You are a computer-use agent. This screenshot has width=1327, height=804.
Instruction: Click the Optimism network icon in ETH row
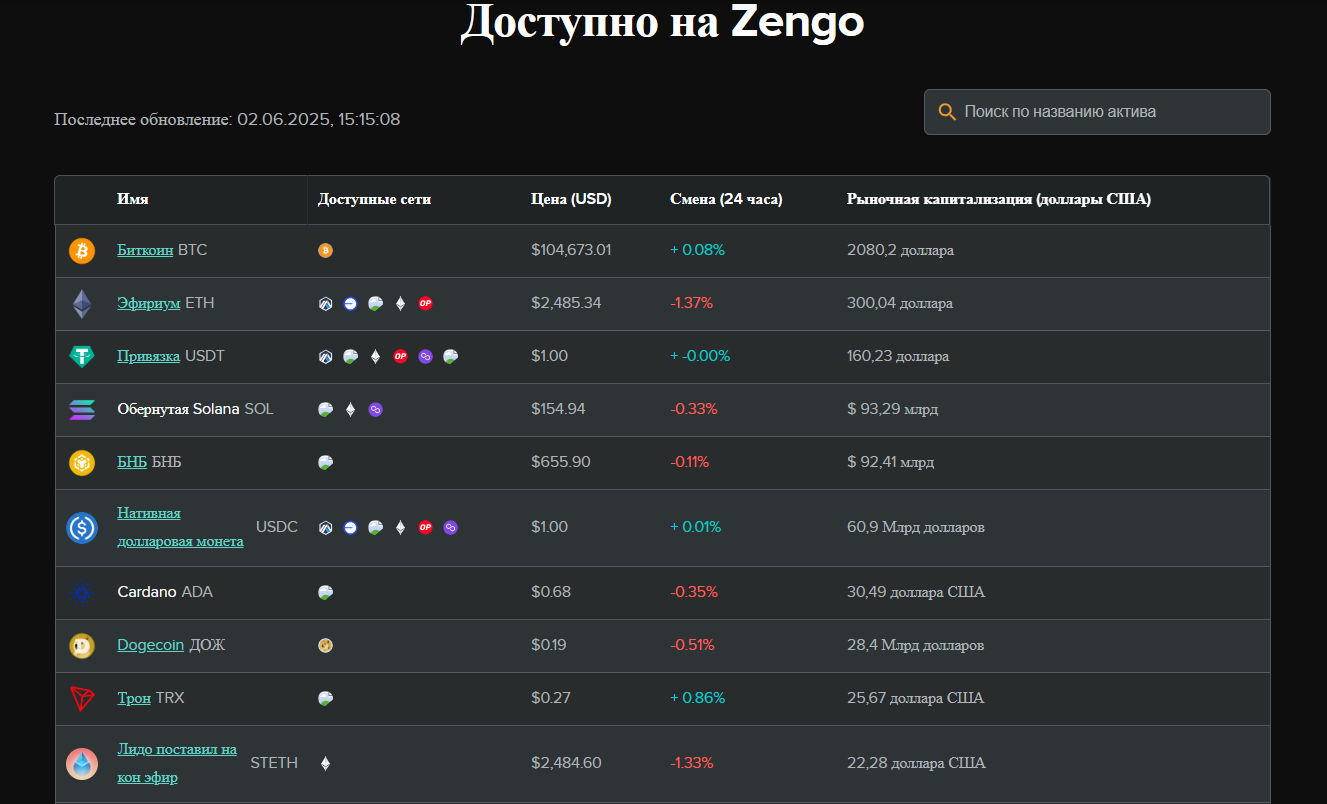coord(425,303)
